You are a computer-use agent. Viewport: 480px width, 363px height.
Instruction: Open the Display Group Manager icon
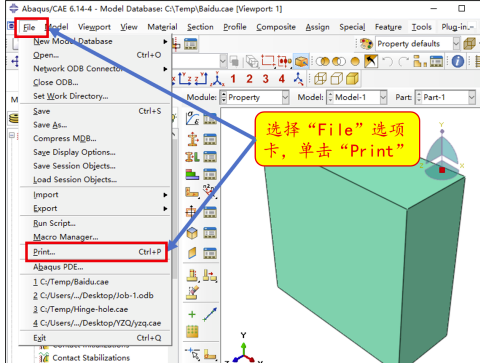[436, 61]
